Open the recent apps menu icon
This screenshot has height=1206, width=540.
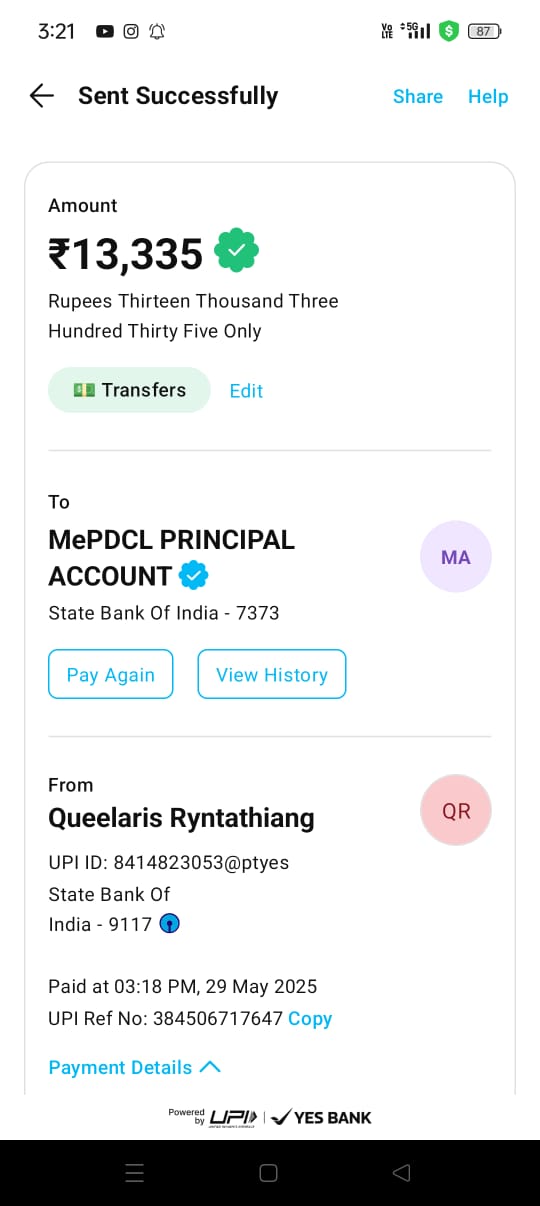point(135,1173)
